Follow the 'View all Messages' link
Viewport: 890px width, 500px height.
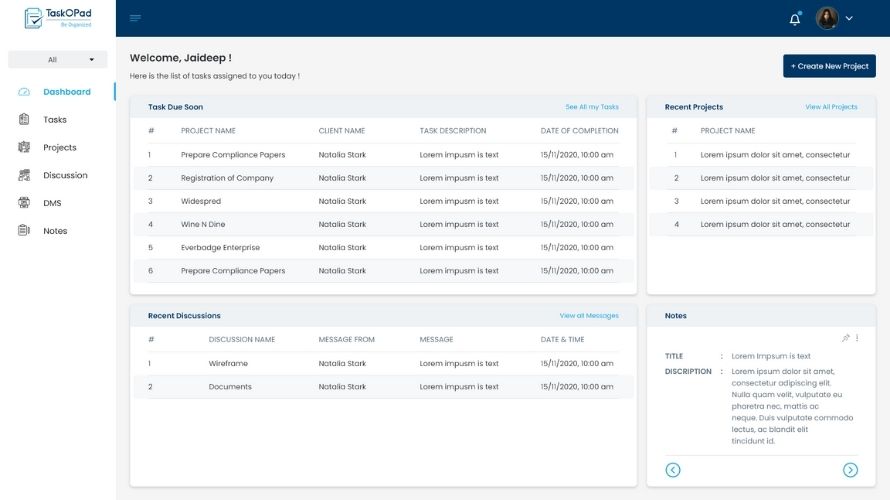pyautogui.click(x=589, y=316)
